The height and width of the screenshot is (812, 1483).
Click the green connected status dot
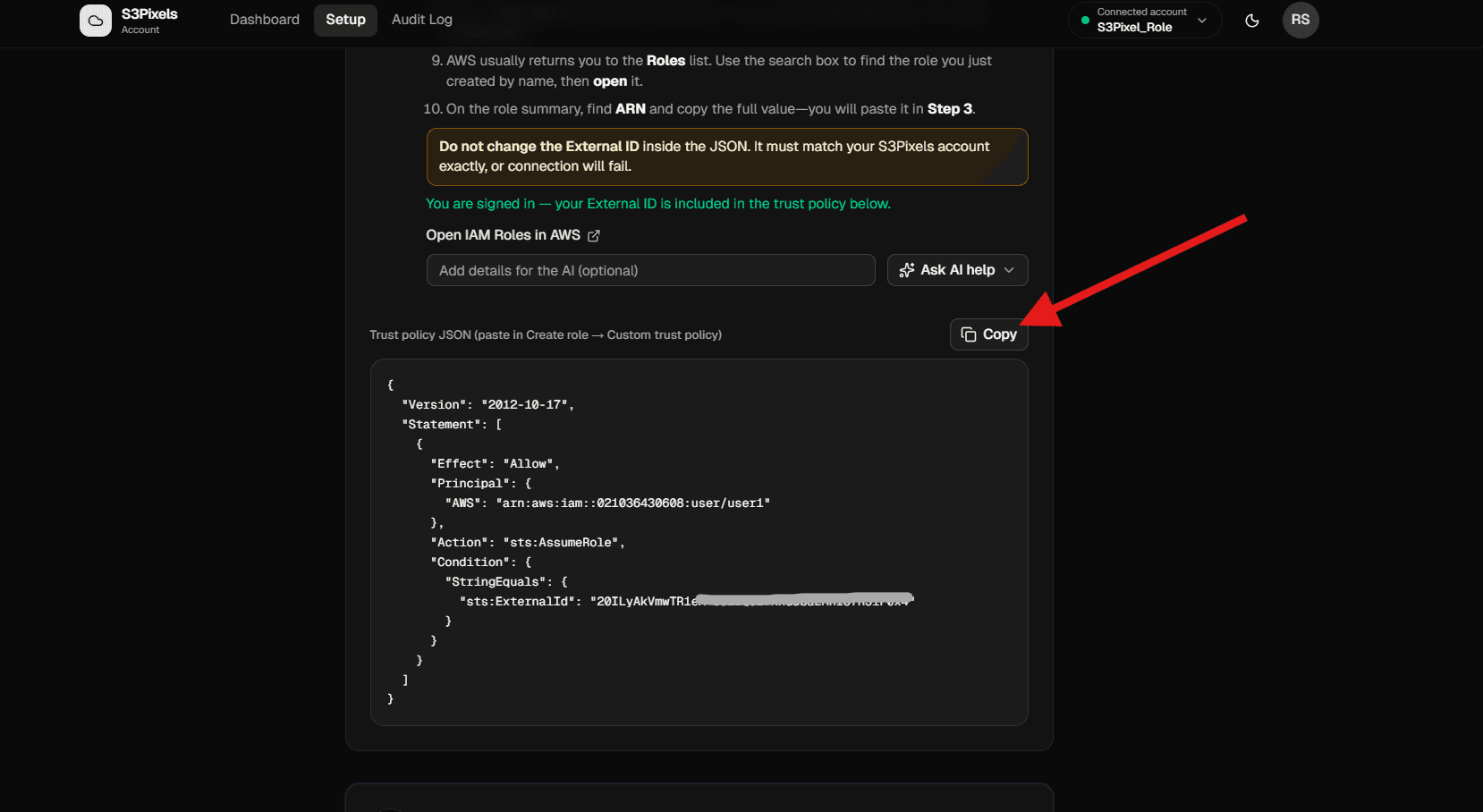coord(1085,20)
